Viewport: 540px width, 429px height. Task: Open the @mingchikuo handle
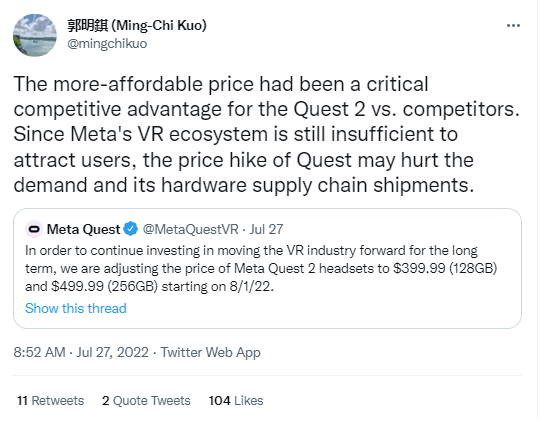coord(107,44)
